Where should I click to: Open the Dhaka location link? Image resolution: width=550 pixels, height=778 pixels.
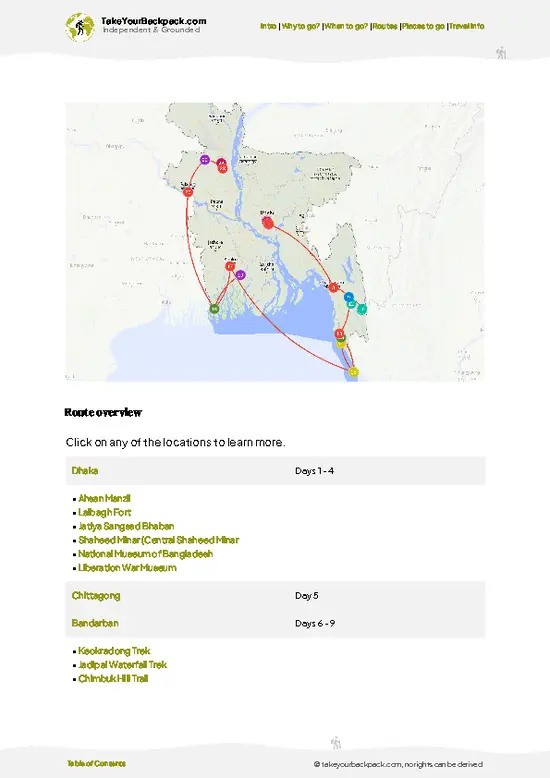pos(85,470)
